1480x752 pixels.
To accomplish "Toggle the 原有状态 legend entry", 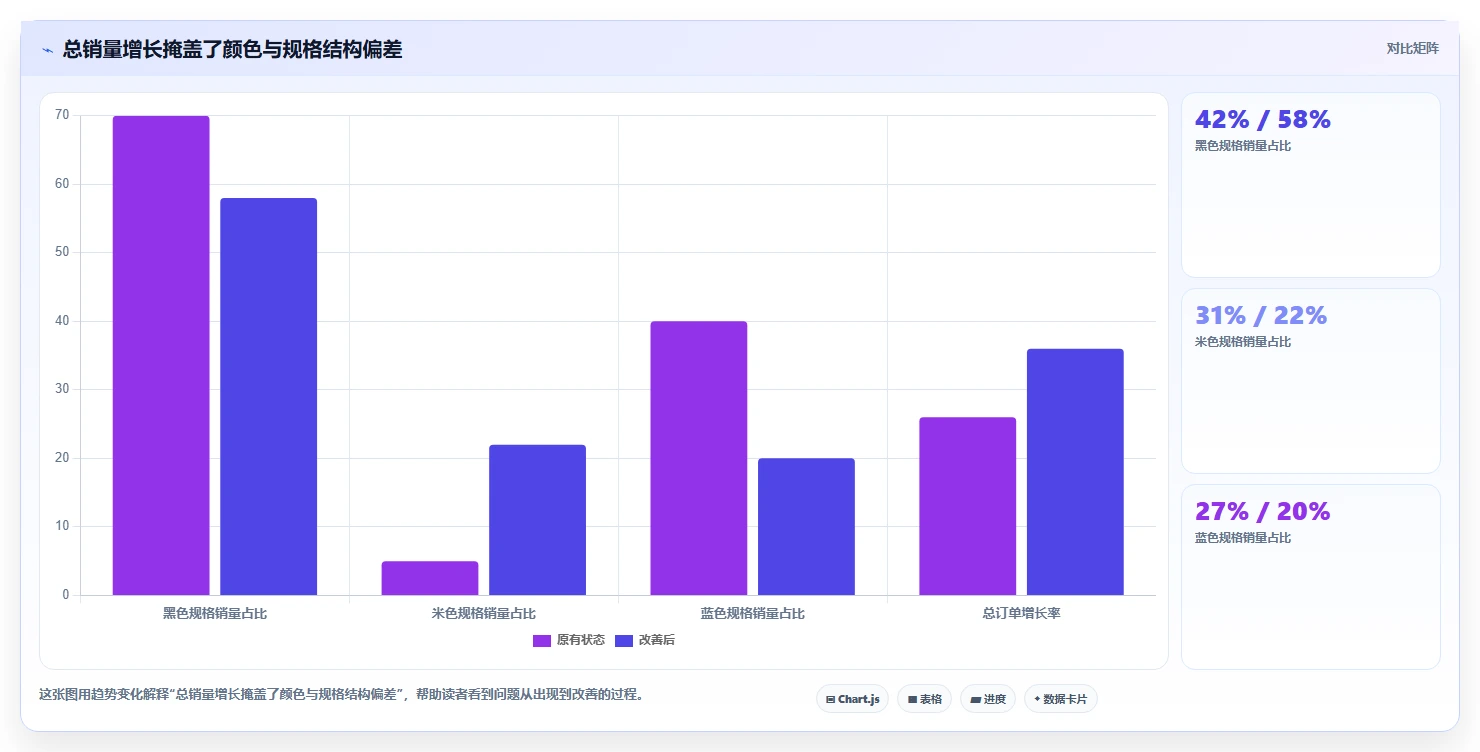I will pos(569,640).
